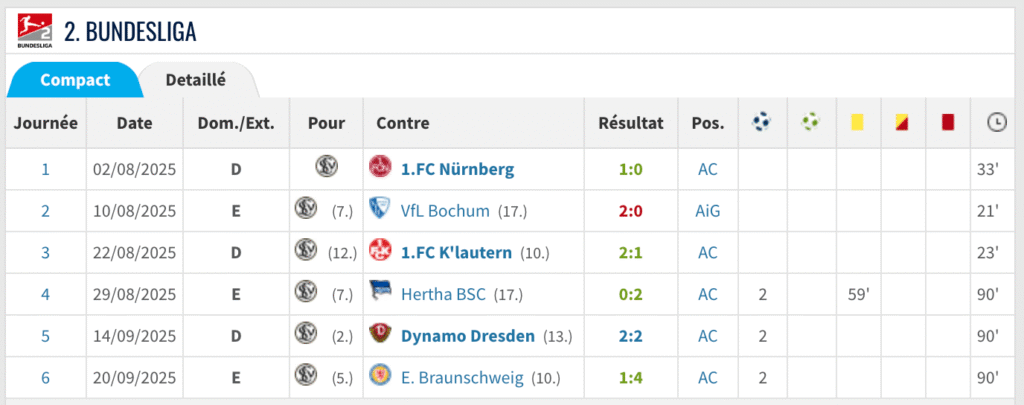Image resolution: width=1024 pixels, height=405 pixels.
Task: Click the 1.FC Nürnberg club crest
Action: (378, 168)
